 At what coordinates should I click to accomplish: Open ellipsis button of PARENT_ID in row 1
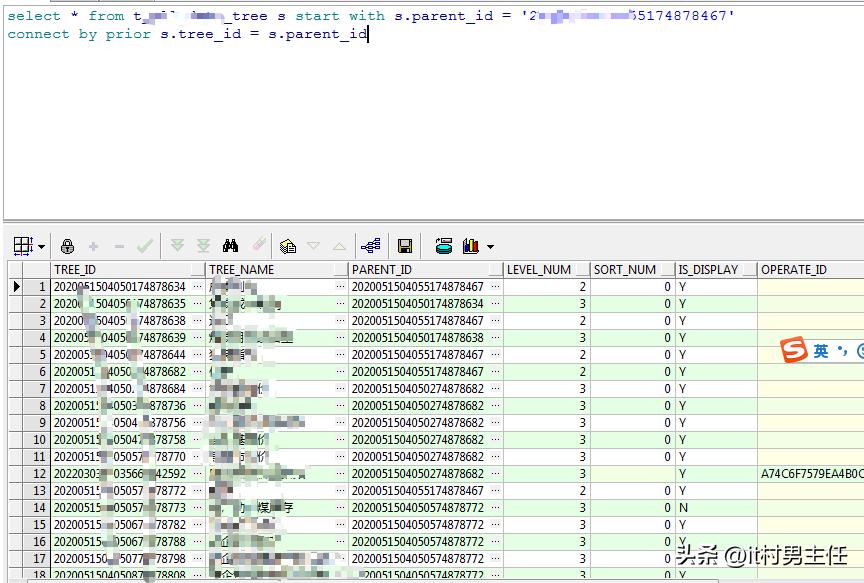coord(495,287)
